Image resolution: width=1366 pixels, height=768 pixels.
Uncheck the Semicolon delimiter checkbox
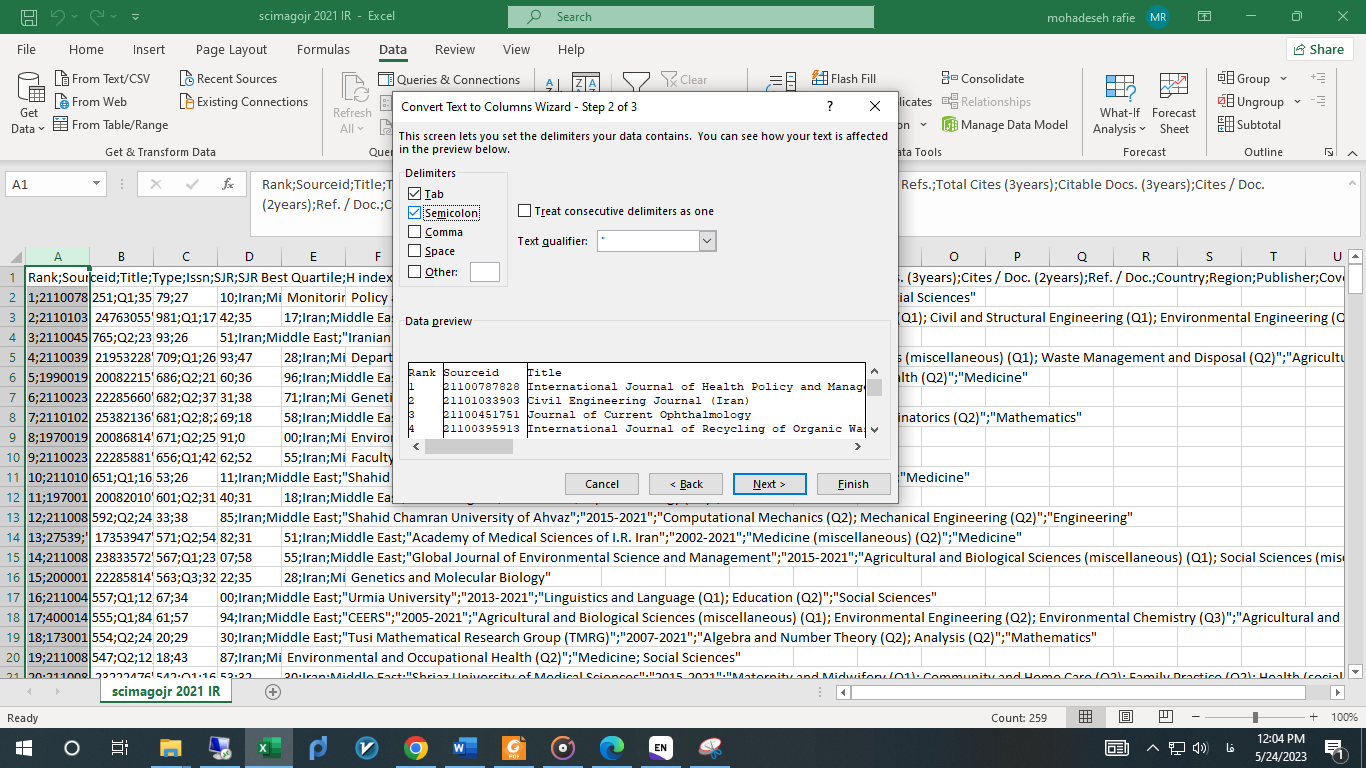coord(414,213)
